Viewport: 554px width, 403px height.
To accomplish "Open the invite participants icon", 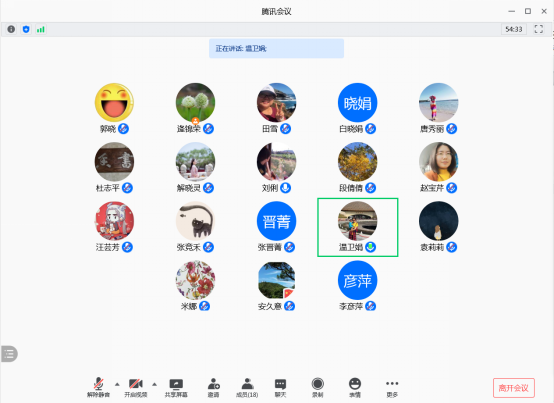I will 213,388.
